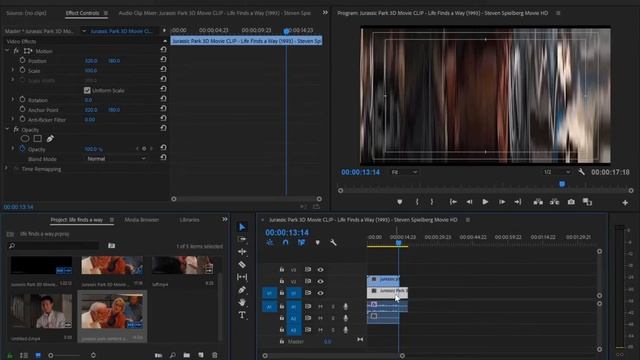The width and height of the screenshot is (640, 360).
Task: Expand the Time Remapping effect
Action: [6, 169]
